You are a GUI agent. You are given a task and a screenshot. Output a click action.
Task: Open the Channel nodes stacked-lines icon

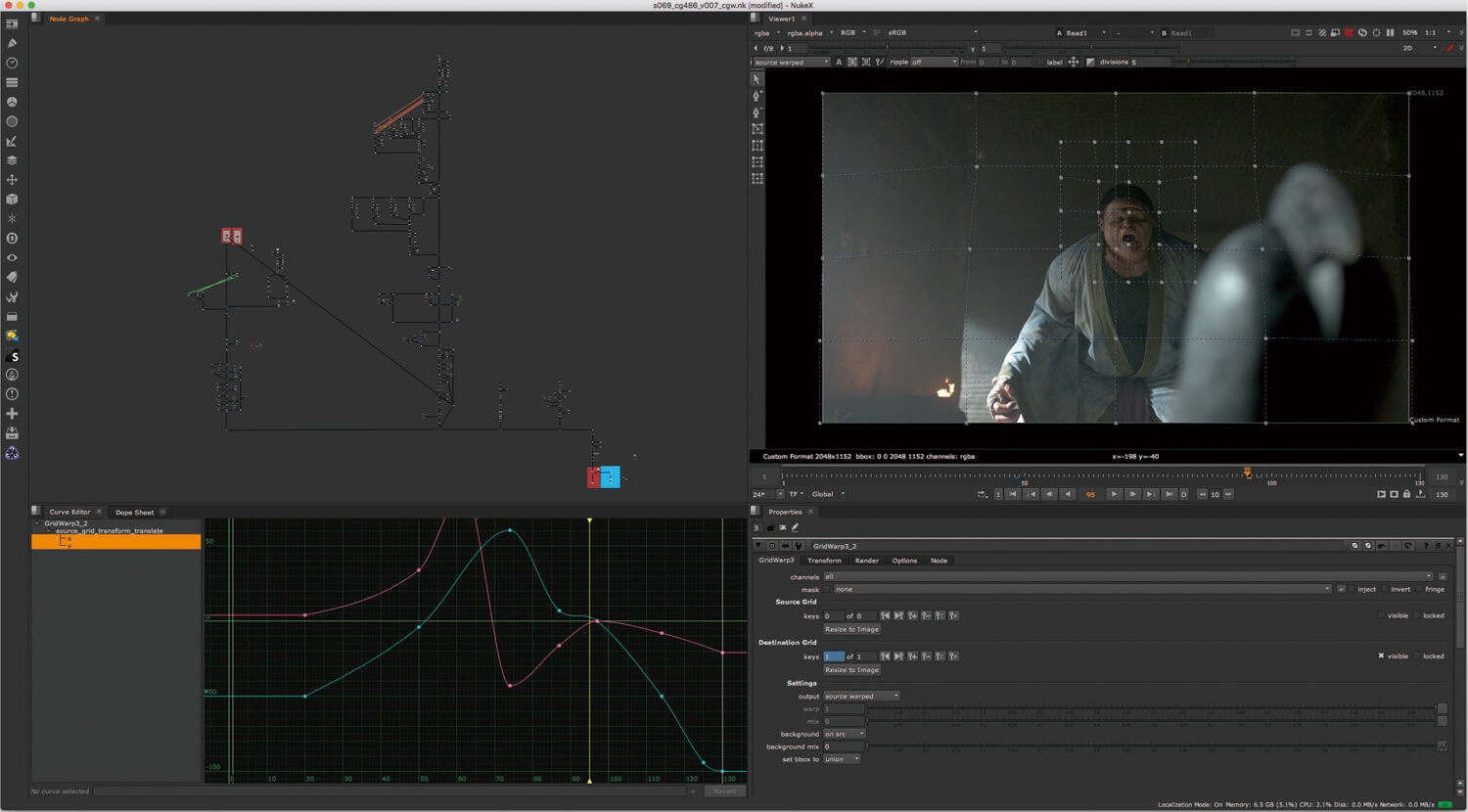pyautogui.click(x=12, y=82)
